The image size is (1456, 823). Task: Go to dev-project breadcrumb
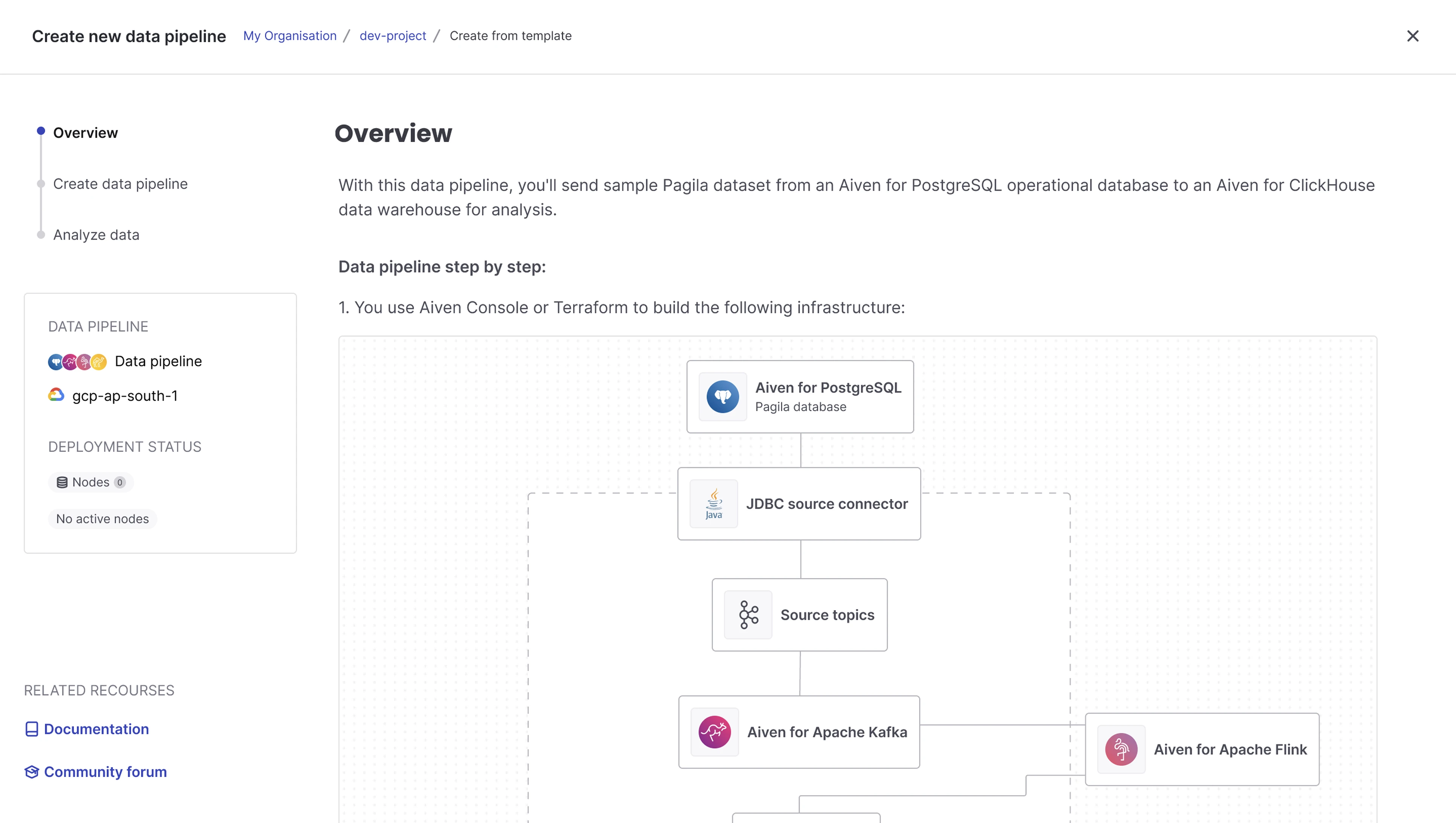tap(393, 35)
